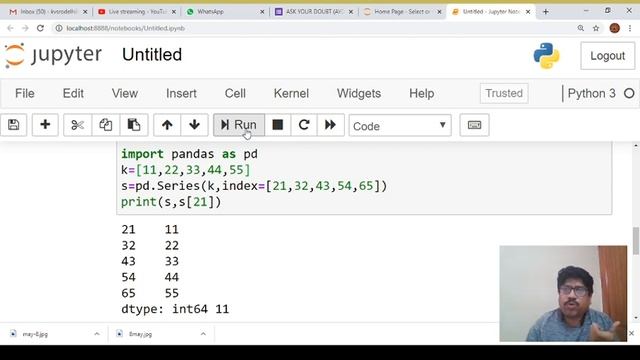This screenshot has height=360, width=640.
Task: Open the File menu
Action: pos(24,93)
